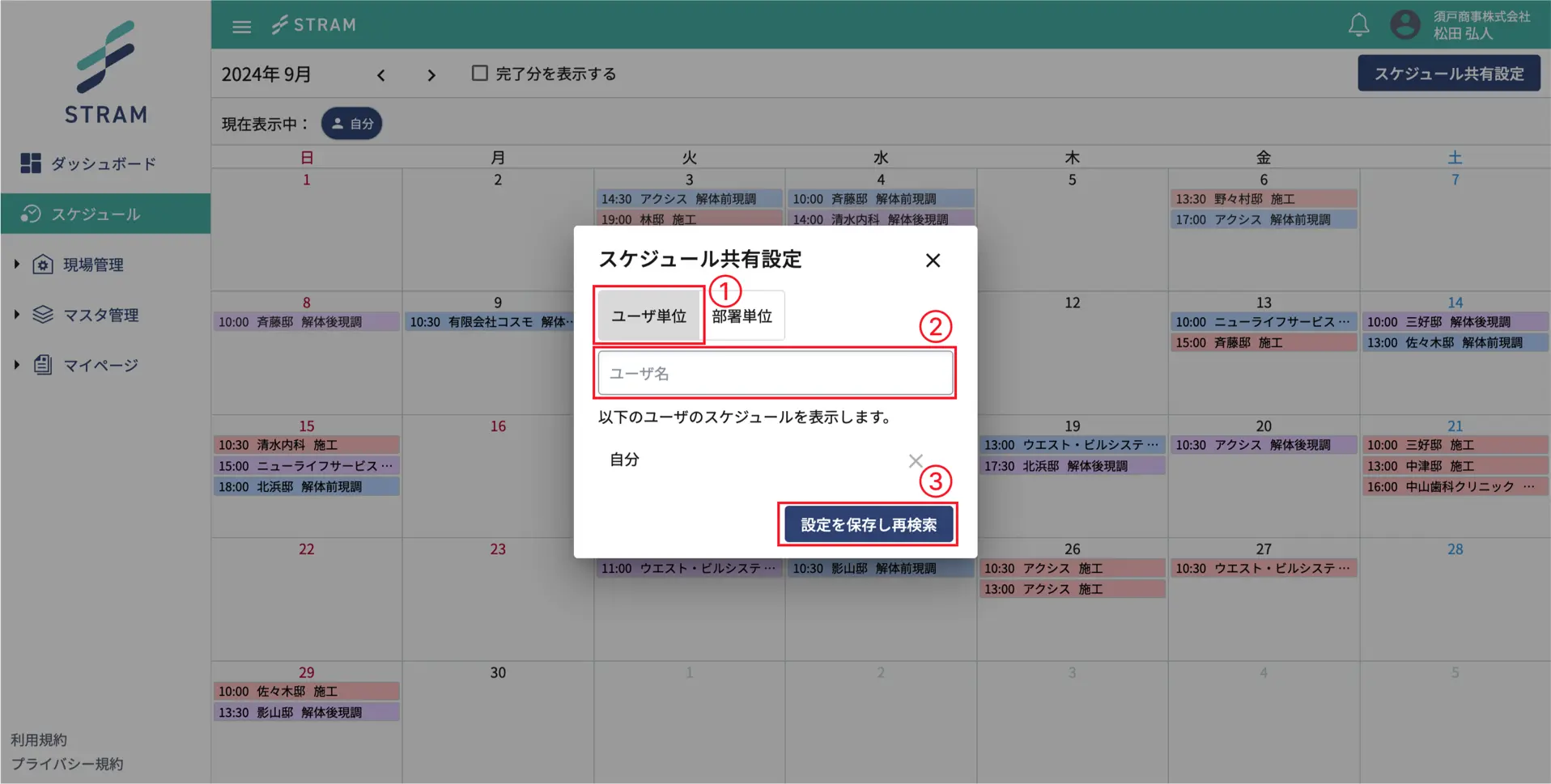Image resolution: width=1551 pixels, height=784 pixels.
Task: Toggle 完了分を表示する checkbox
Action: click(480, 74)
